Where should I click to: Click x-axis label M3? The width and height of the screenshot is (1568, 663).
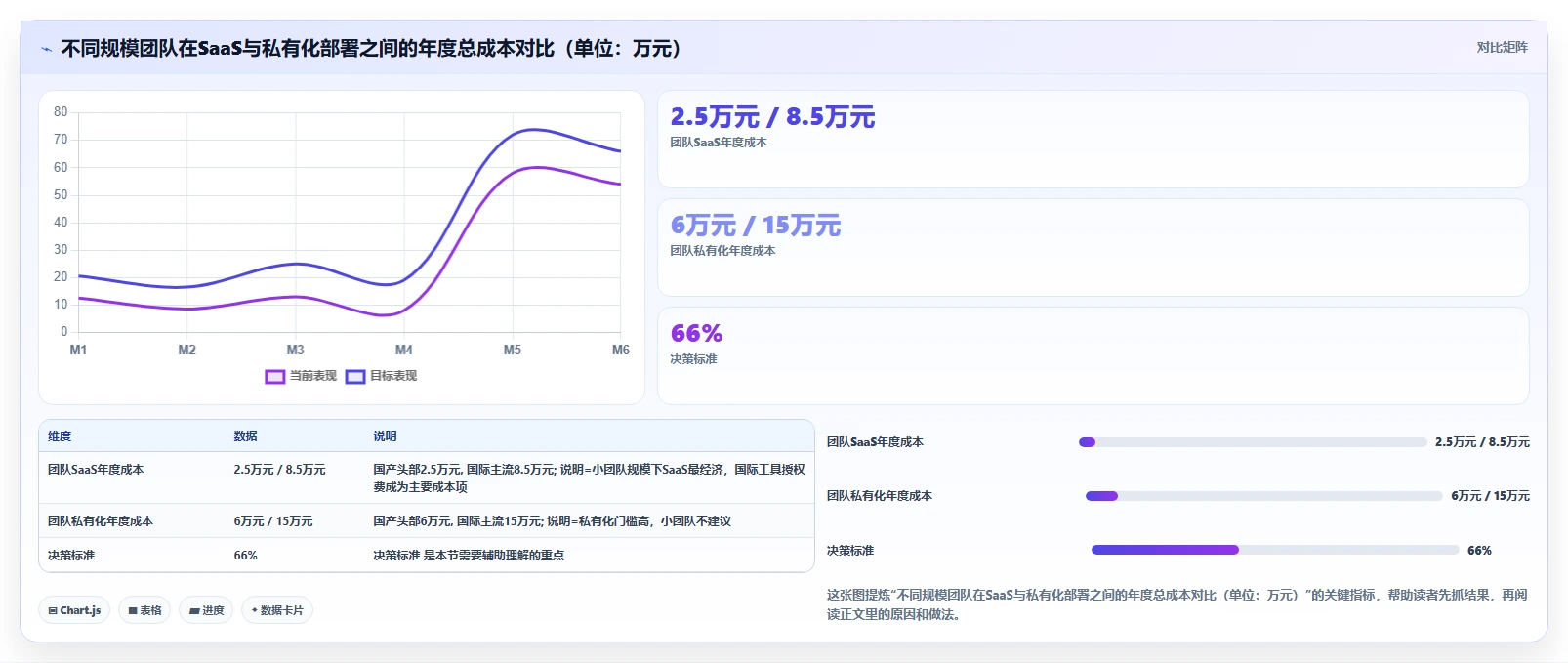tap(295, 350)
